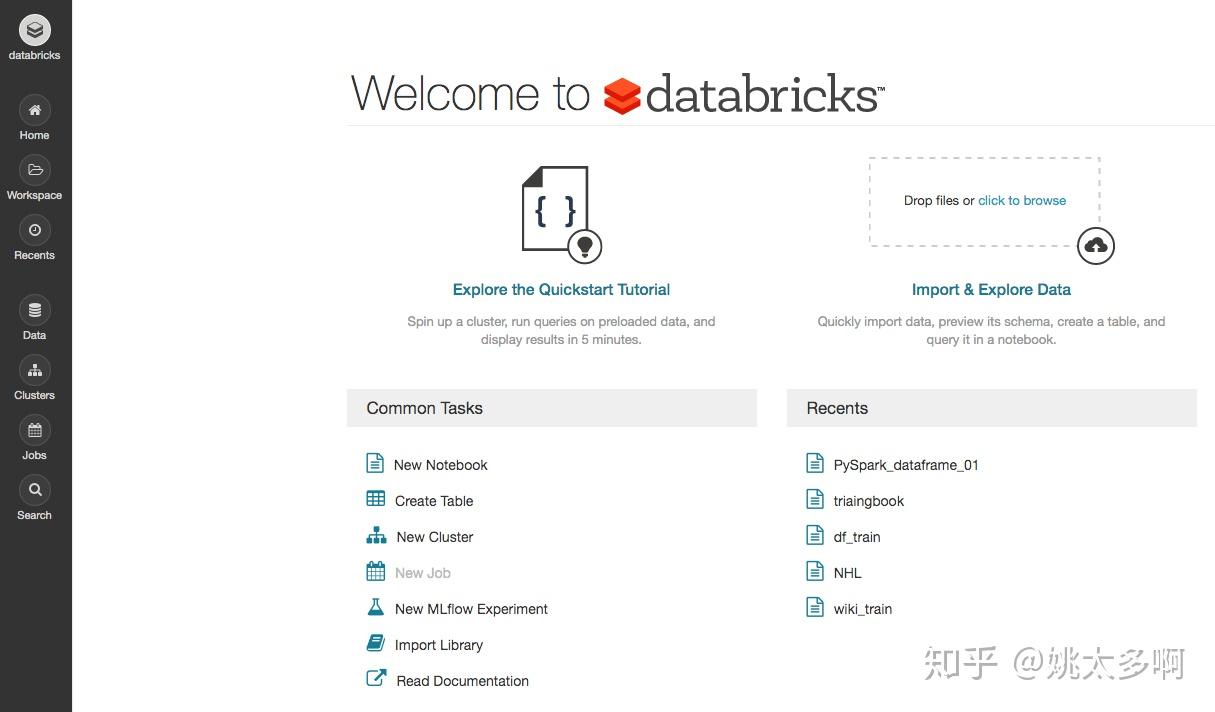Open the Search magnifier icon

tap(35, 490)
